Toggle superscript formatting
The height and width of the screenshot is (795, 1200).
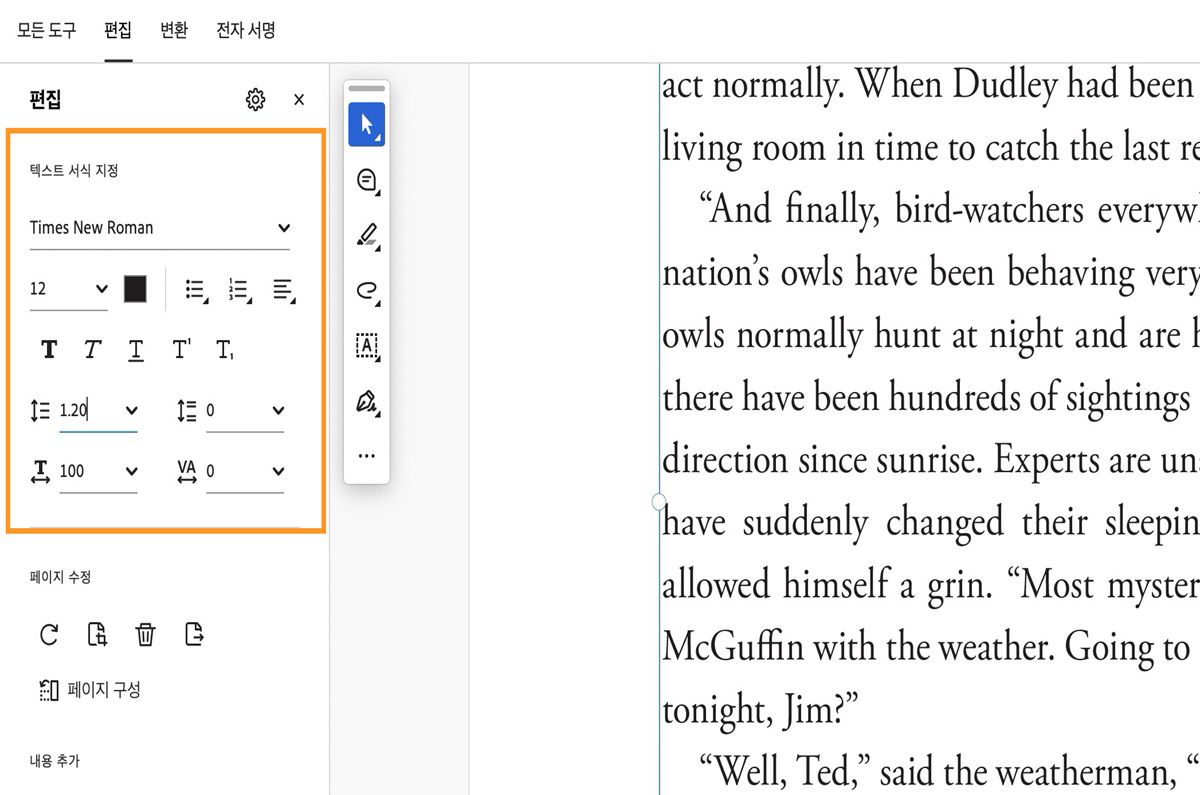[181, 350]
